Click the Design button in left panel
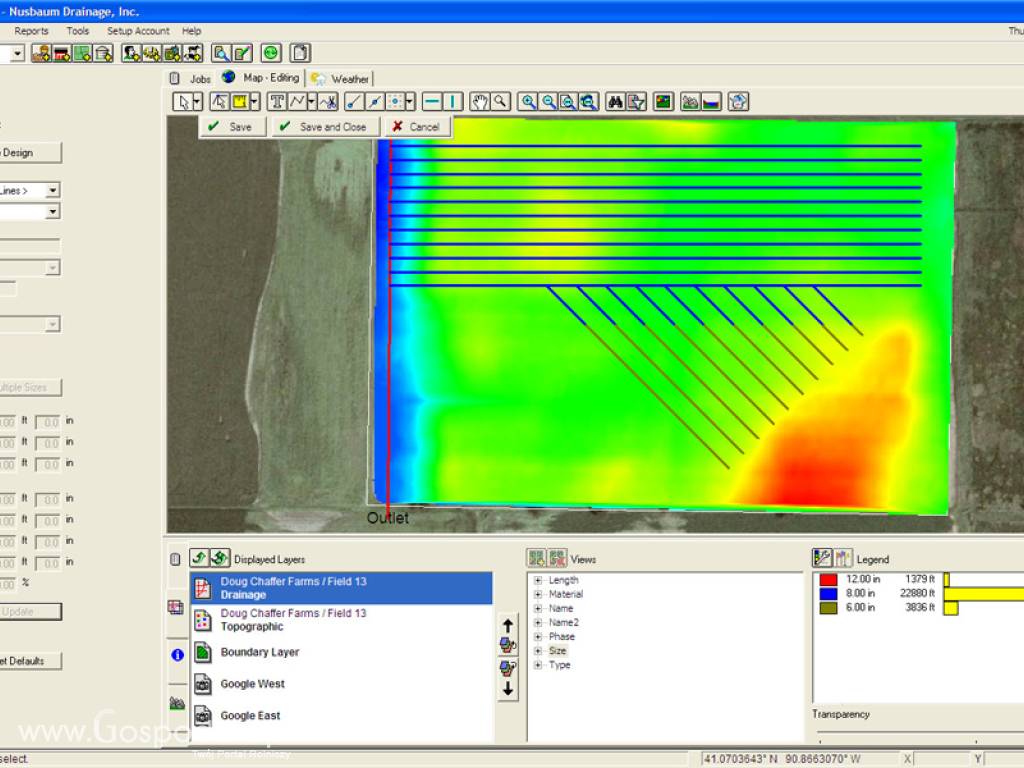This screenshot has height=768, width=1024. click(x=31, y=153)
